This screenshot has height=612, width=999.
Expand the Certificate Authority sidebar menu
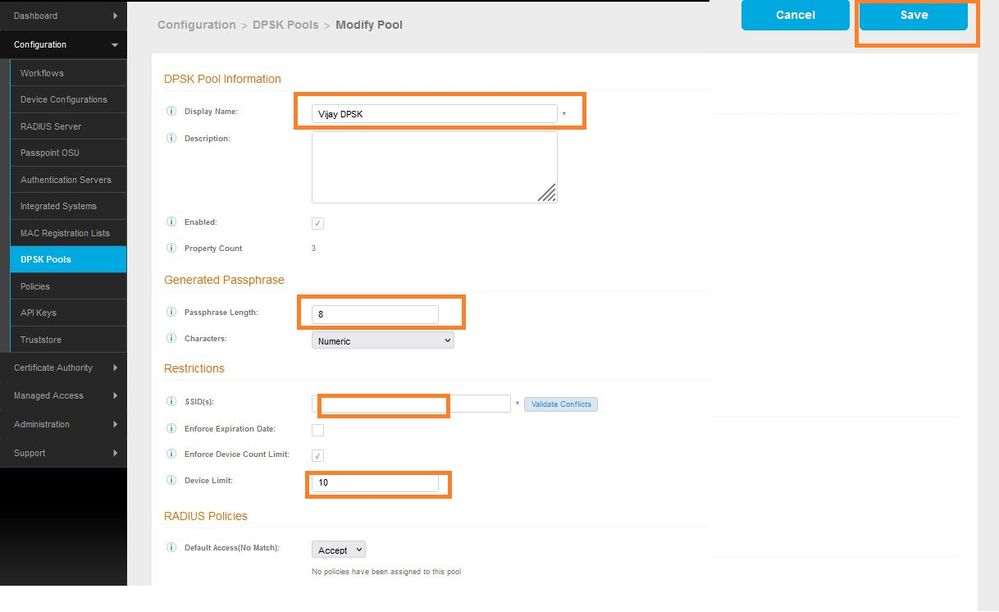click(x=63, y=368)
